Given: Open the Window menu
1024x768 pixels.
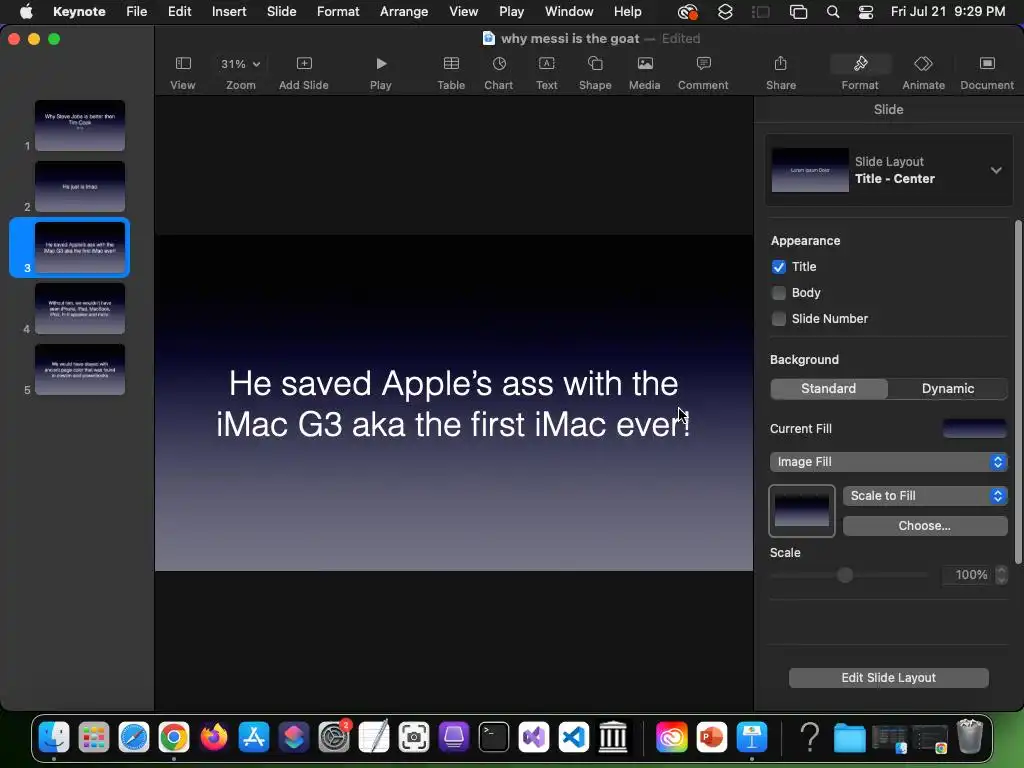Looking at the screenshot, I should tap(569, 12).
